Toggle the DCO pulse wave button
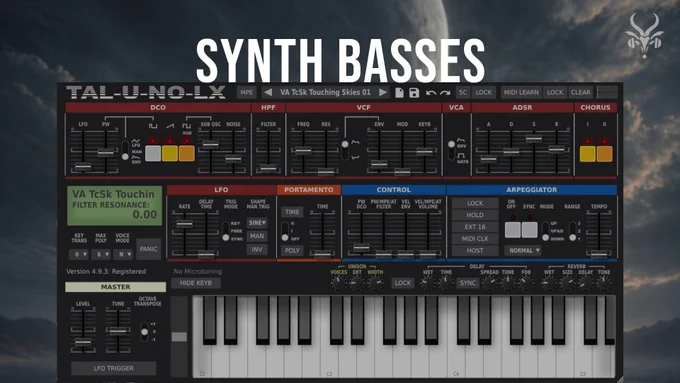Screen dimensions: 680x383 pos(153,154)
